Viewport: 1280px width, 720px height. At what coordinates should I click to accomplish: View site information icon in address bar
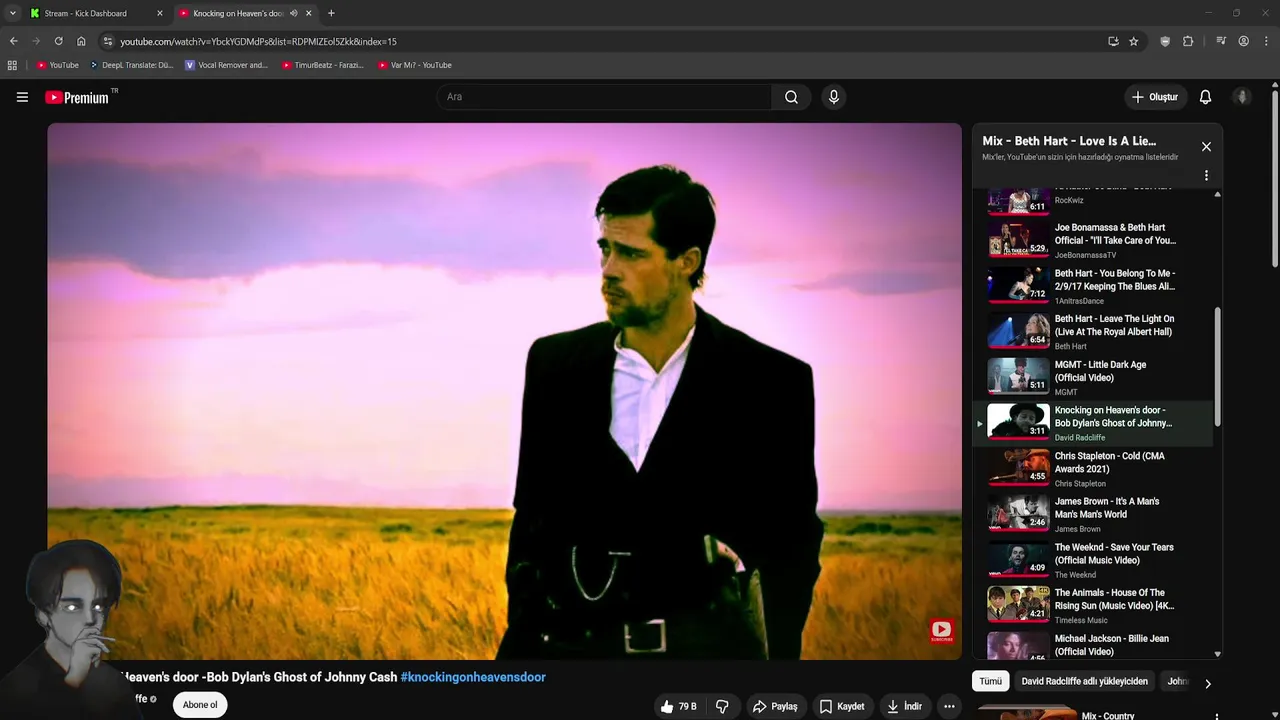point(108,41)
